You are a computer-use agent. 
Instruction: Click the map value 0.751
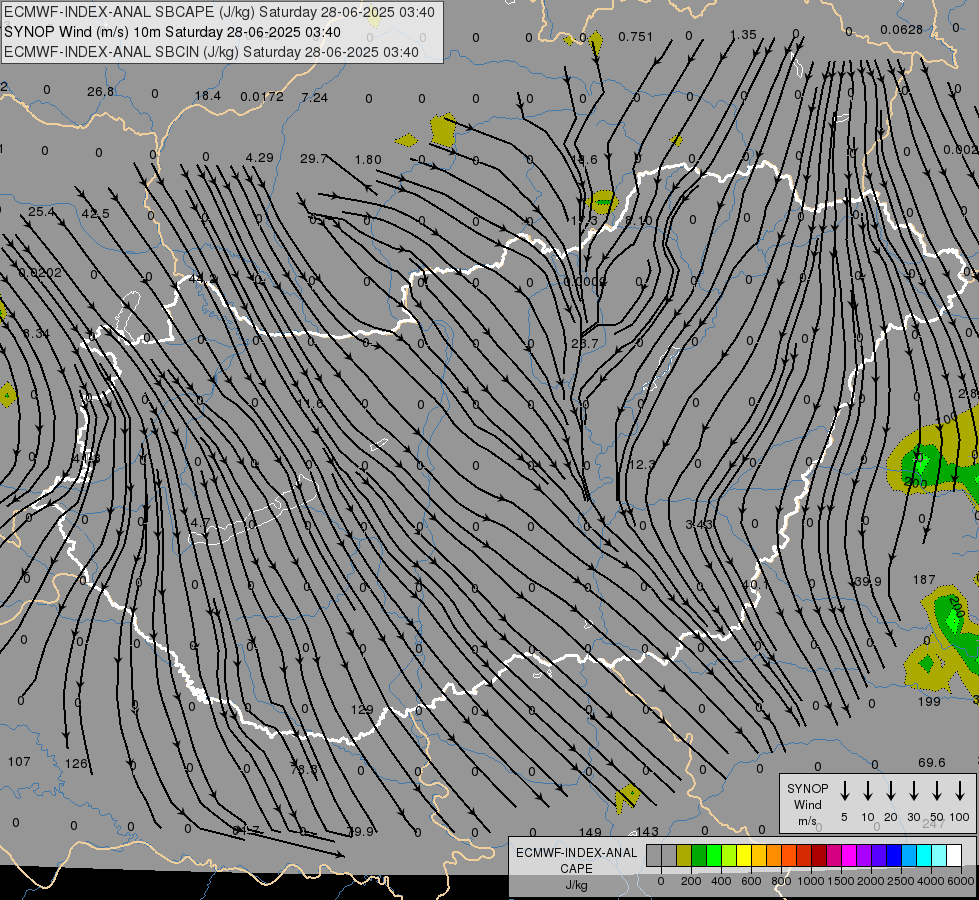[x=636, y=37]
